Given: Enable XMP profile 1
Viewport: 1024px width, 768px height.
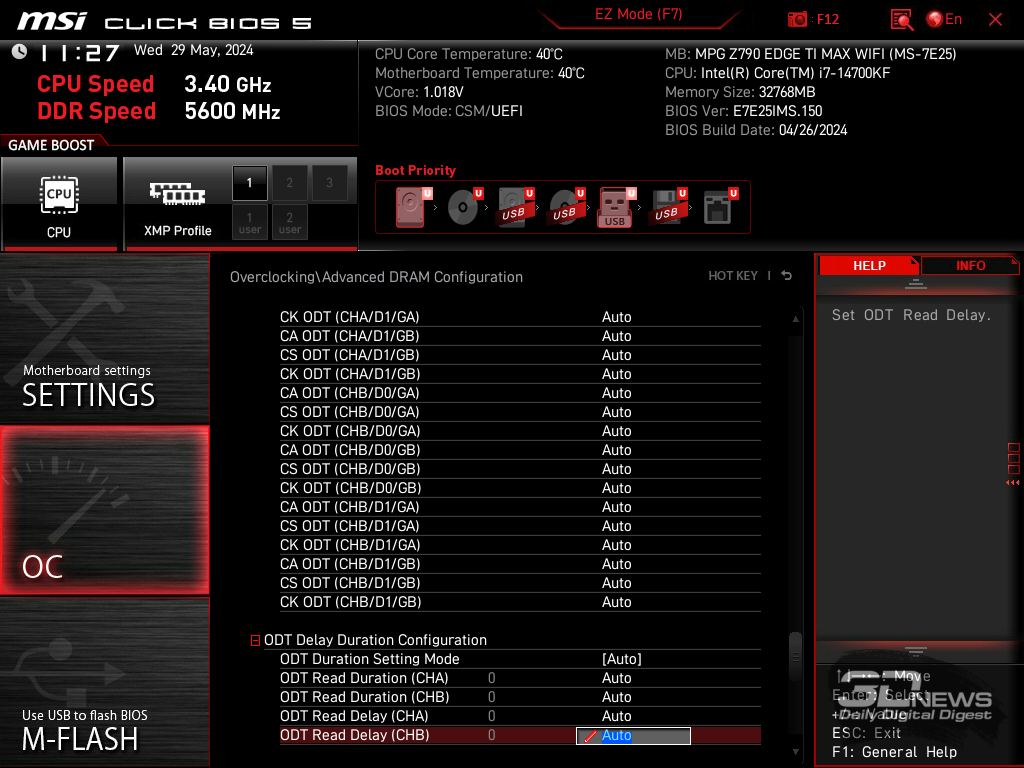Looking at the screenshot, I should point(249,183).
